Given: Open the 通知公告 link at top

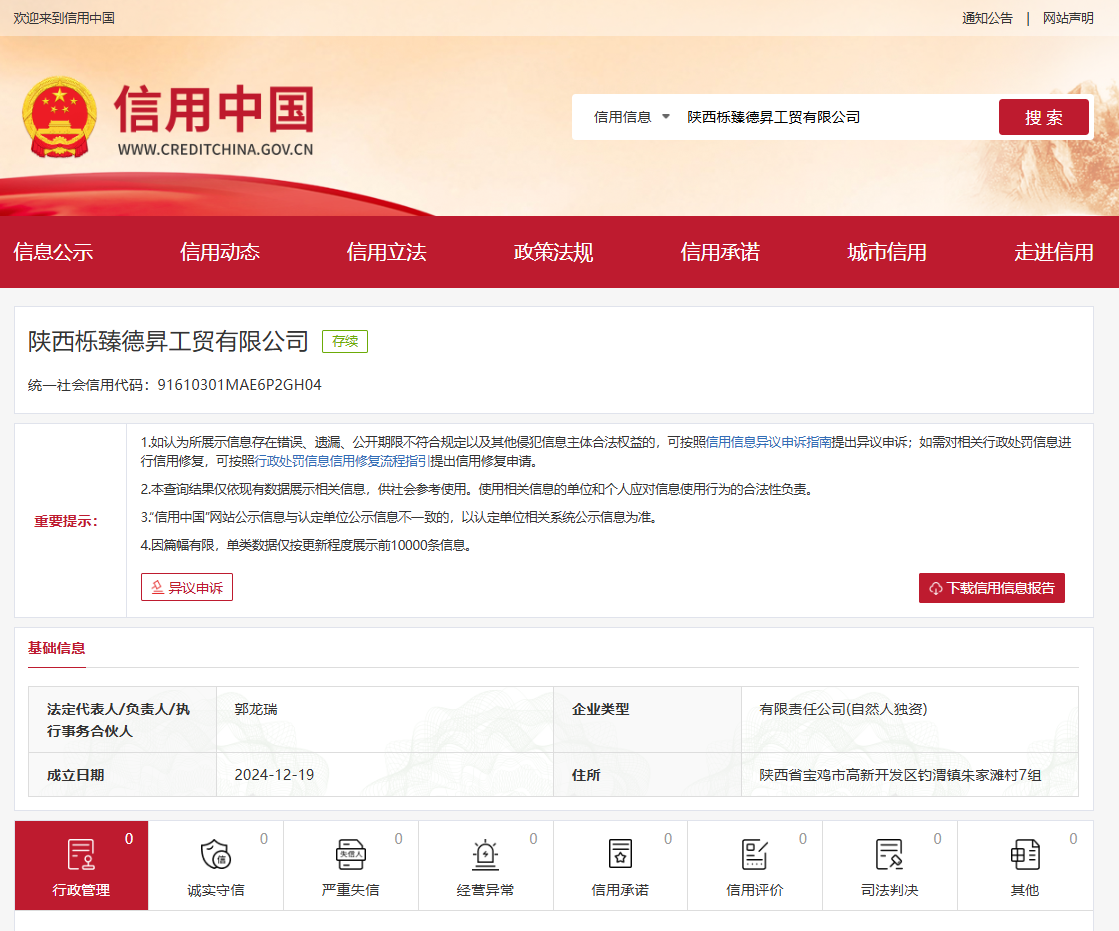Looking at the screenshot, I should pyautogui.click(x=987, y=18).
